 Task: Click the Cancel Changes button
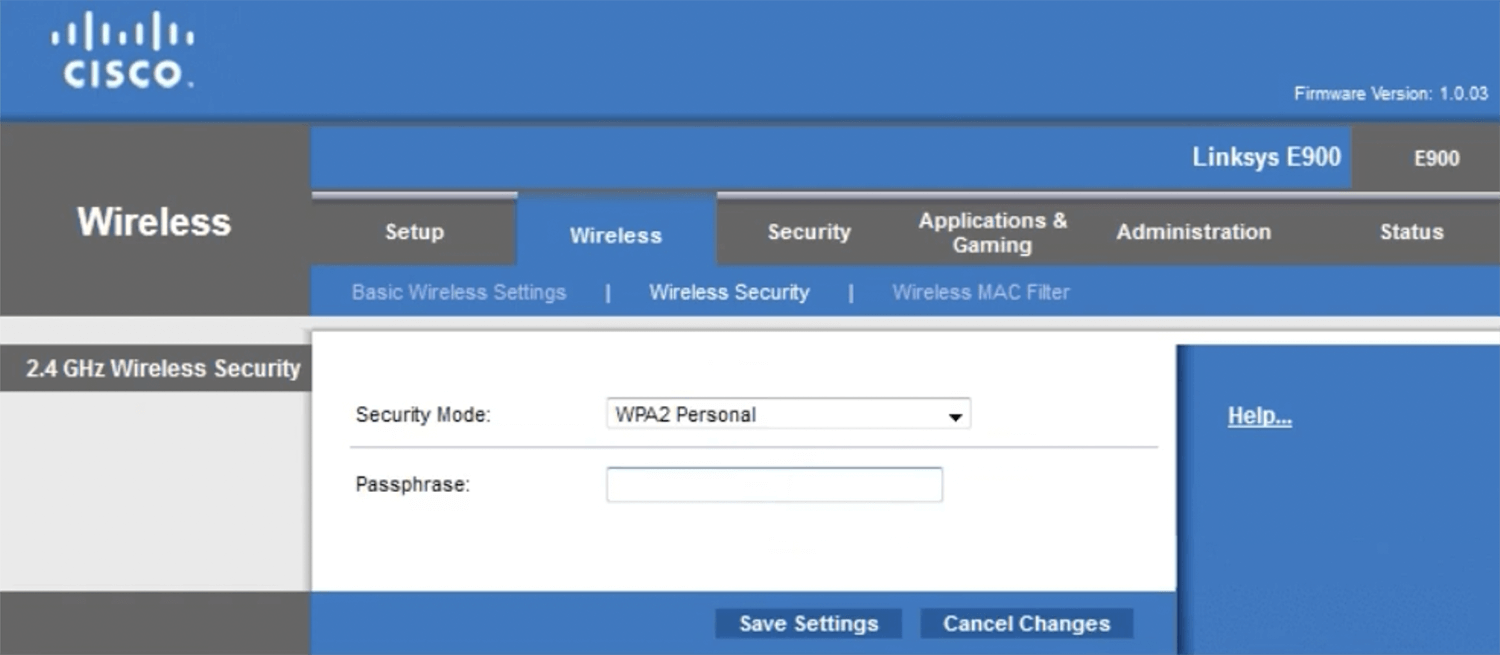pos(1026,624)
